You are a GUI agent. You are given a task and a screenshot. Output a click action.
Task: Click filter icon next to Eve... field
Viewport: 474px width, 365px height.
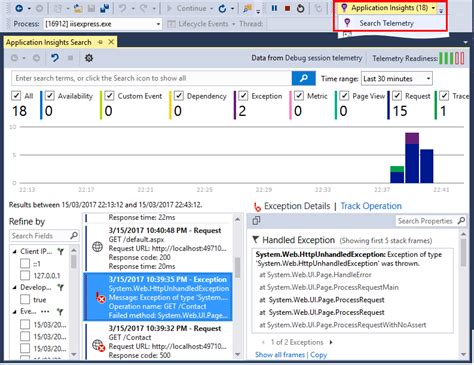coord(60,312)
